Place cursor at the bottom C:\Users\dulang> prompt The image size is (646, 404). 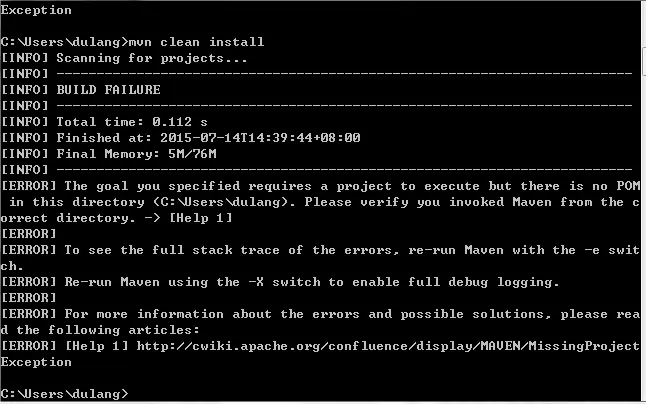click(64, 394)
